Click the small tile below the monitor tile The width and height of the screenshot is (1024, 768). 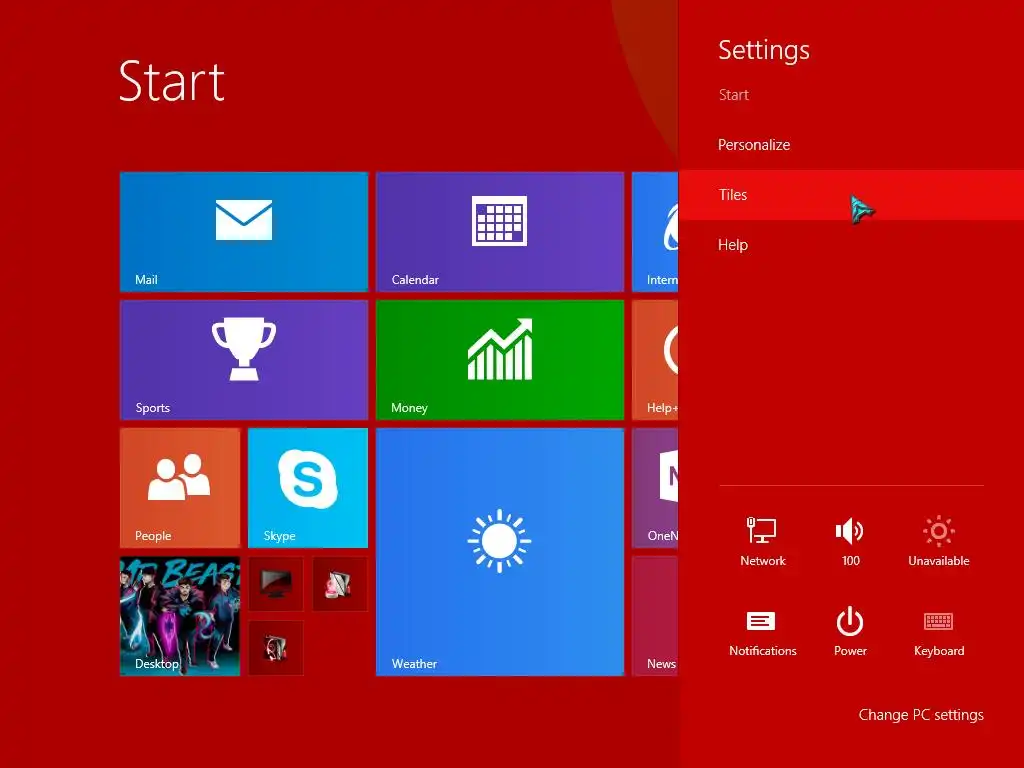(276, 648)
